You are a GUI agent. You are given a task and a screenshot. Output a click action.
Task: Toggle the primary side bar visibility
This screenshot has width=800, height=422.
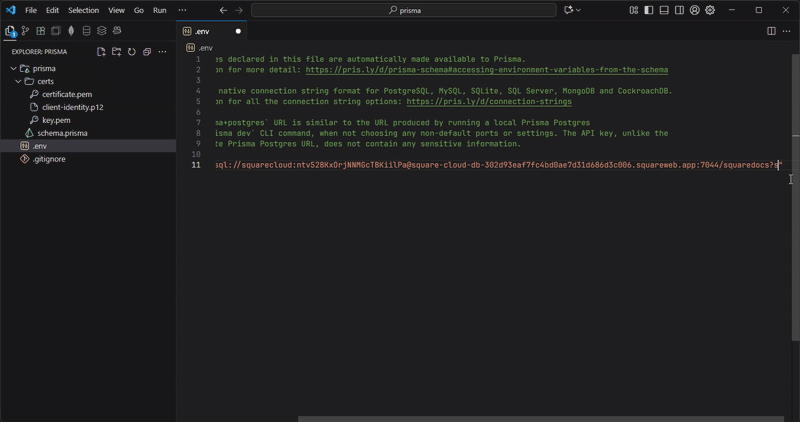pyautogui.click(x=648, y=10)
